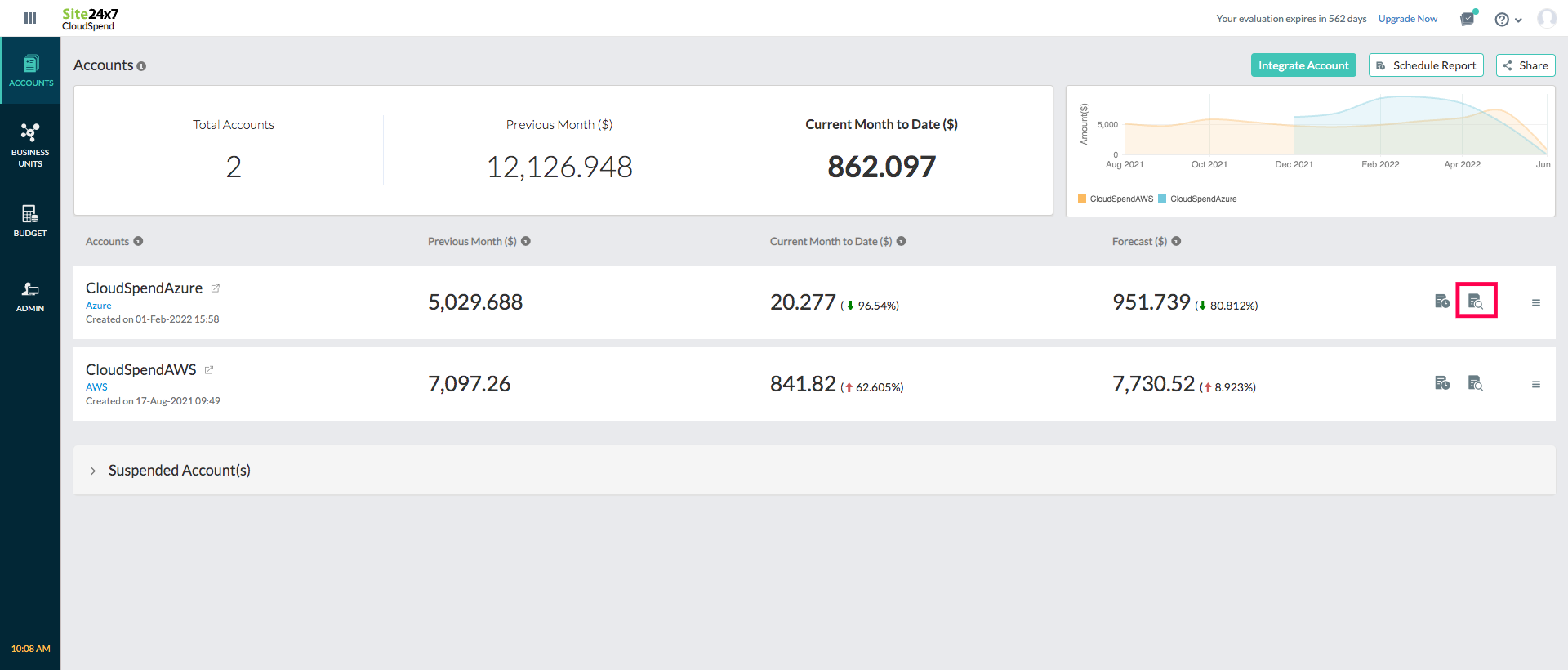The image size is (1568, 670).
Task: Open CloudSpendAzure external link icon
Action: click(x=216, y=288)
